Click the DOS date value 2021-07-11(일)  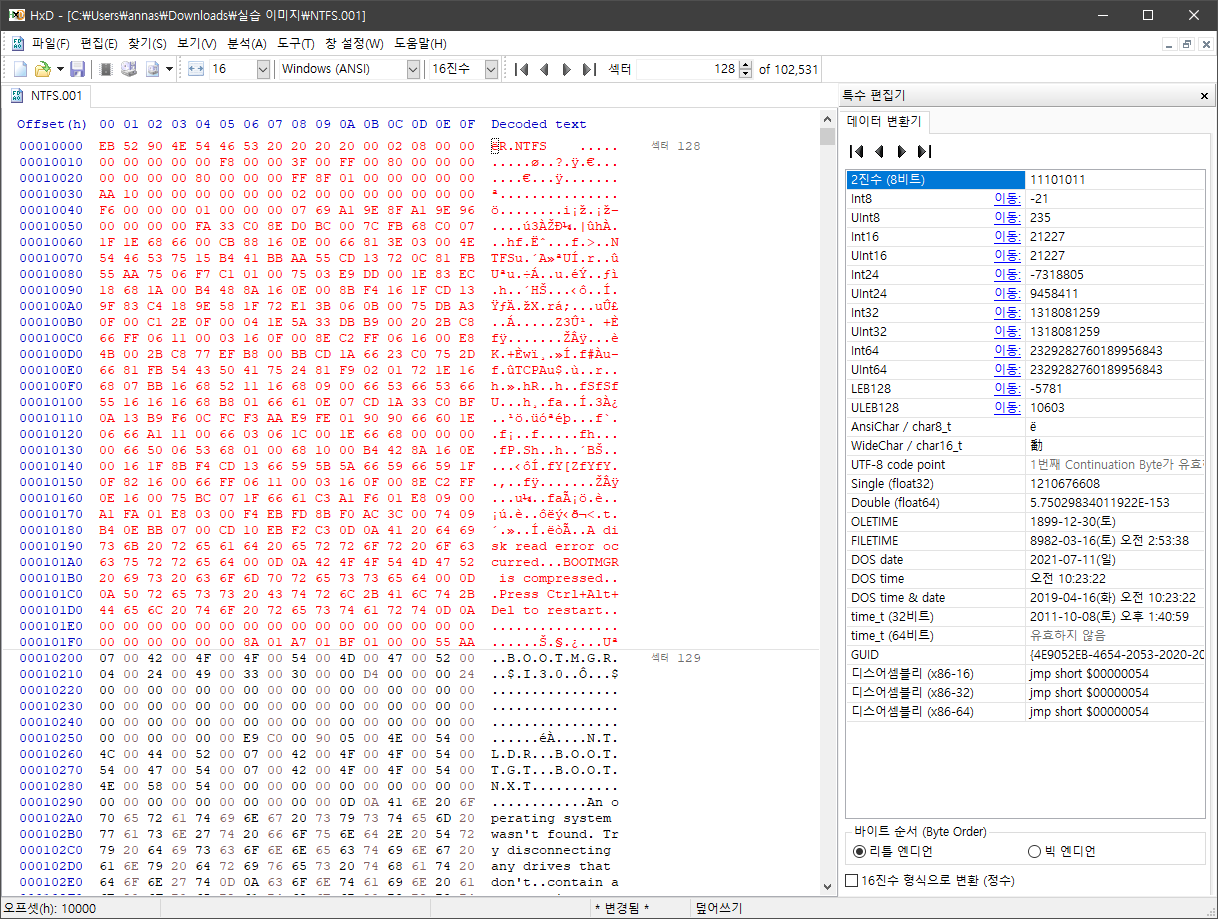[x=1075, y=560]
